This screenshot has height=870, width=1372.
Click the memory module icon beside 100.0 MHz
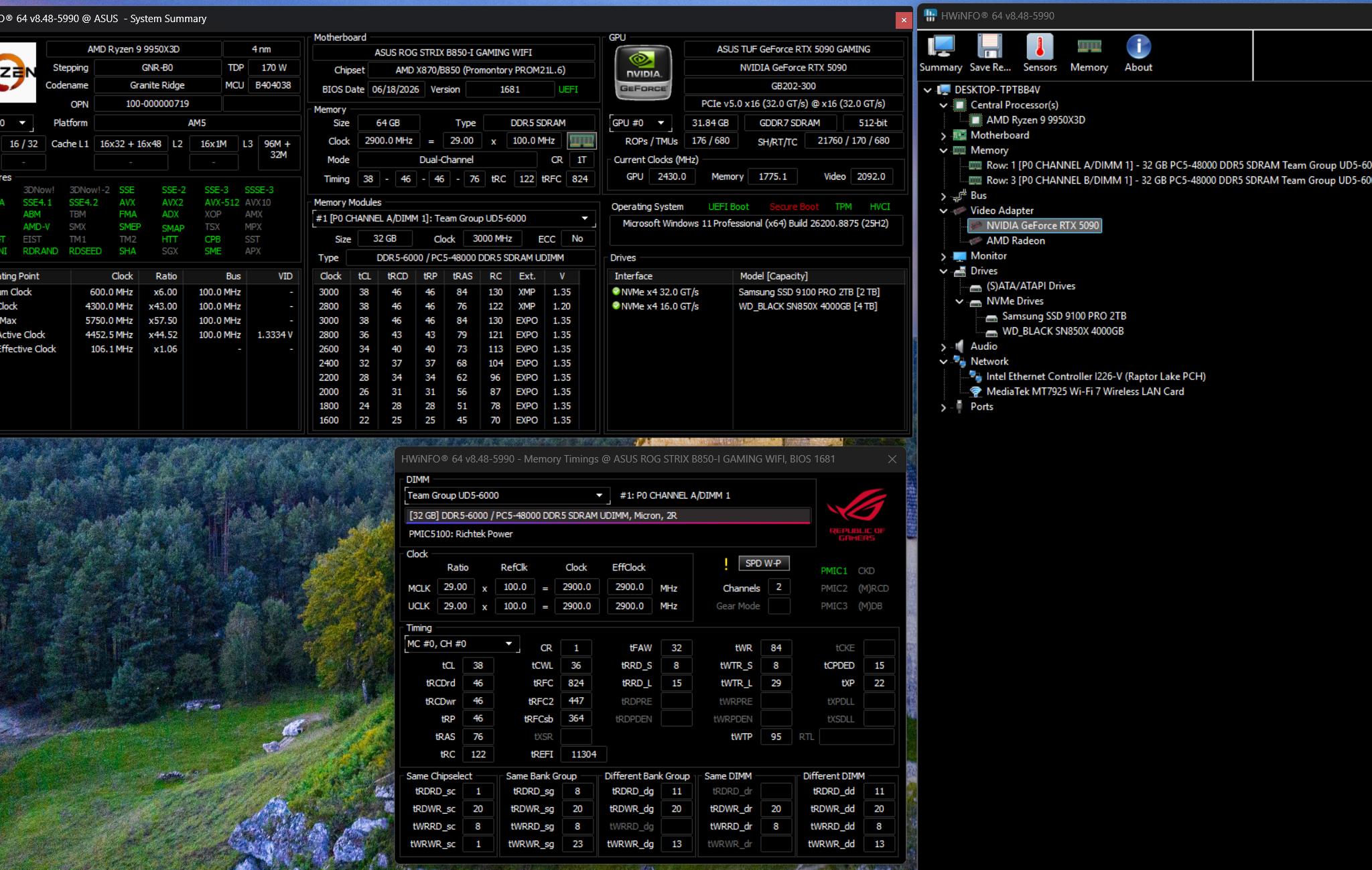(581, 141)
